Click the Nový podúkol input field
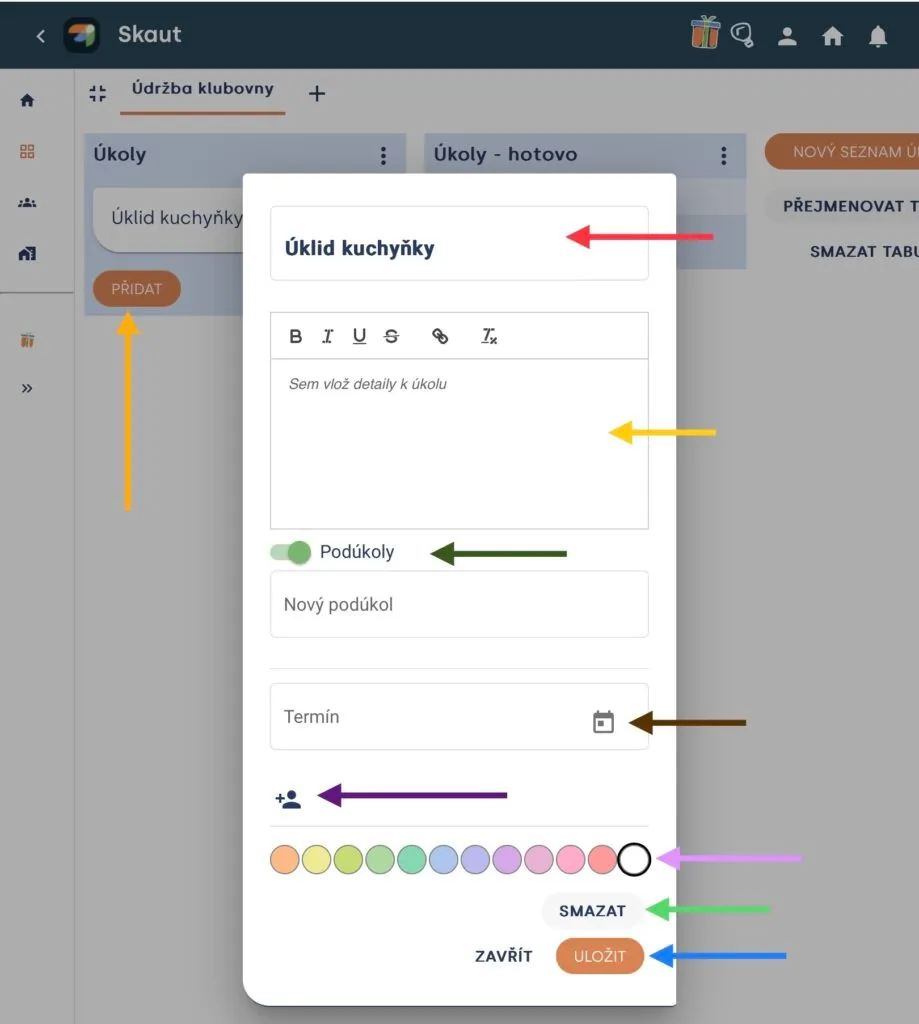The image size is (919, 1024). click(x=459, y=604)
